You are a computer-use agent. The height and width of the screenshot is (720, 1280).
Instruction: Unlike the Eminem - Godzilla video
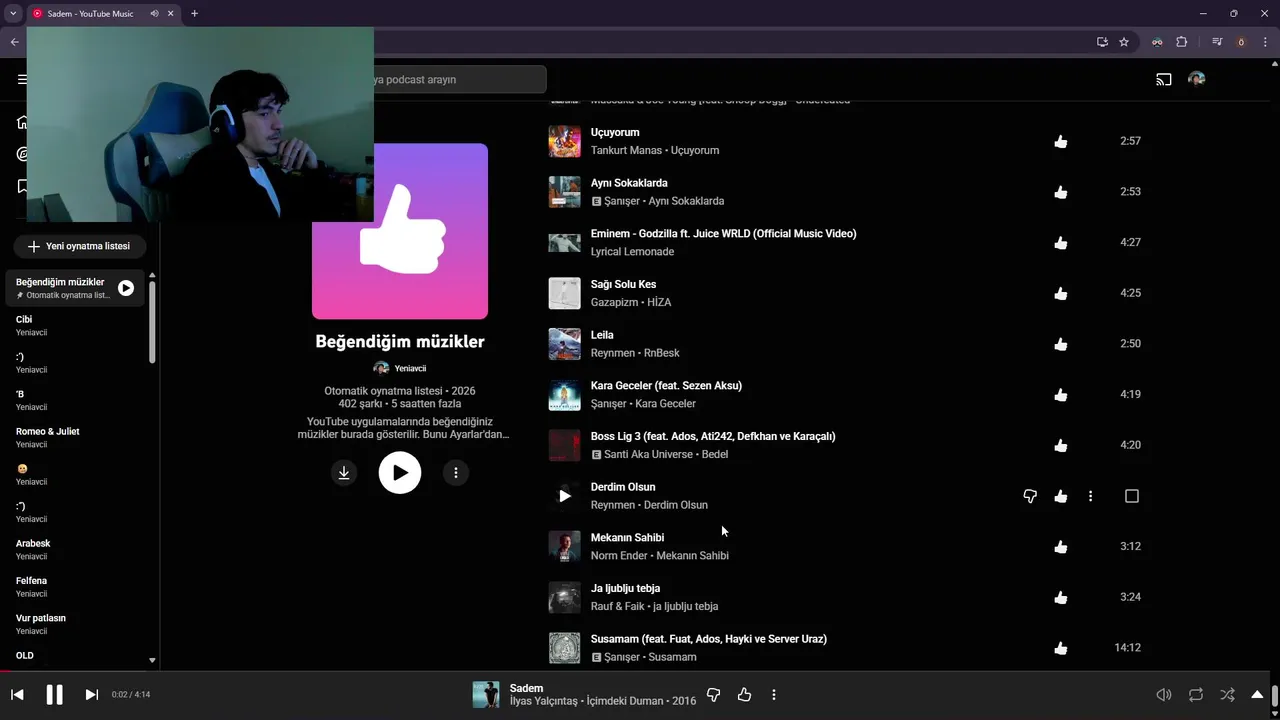coord(1061,243)
